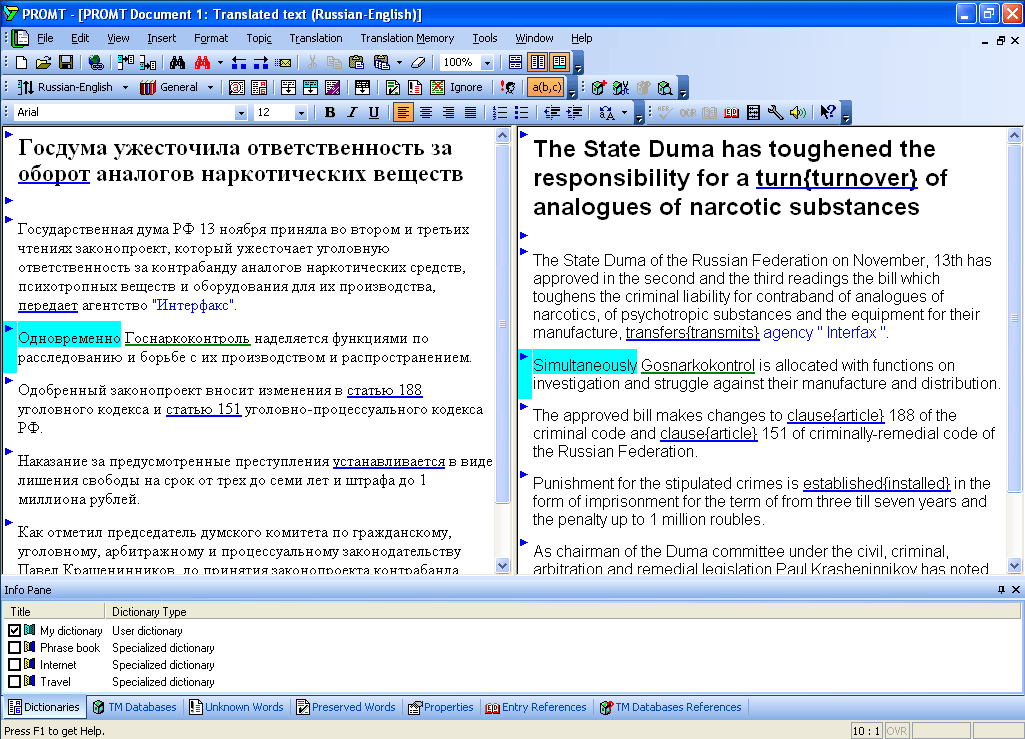Open the Translation Memory menu
Screen dimensions: 1025x739
[x=407, y=38]
